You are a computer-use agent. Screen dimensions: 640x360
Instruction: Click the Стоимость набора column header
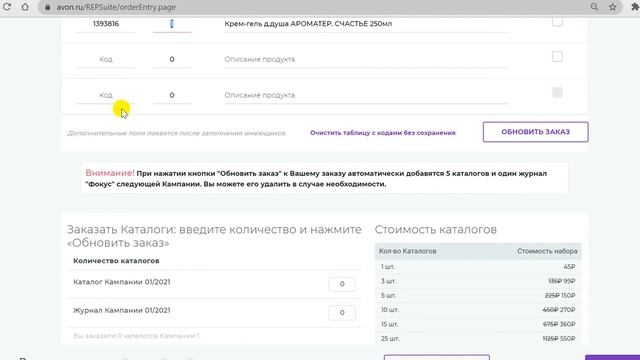[547, 251]
